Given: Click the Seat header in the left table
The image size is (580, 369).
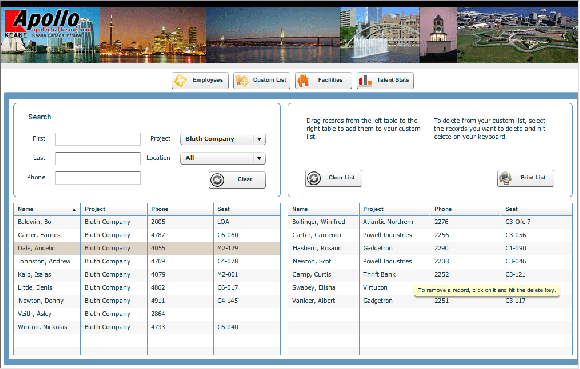Looking at the screenshot, I should [247, 209].
